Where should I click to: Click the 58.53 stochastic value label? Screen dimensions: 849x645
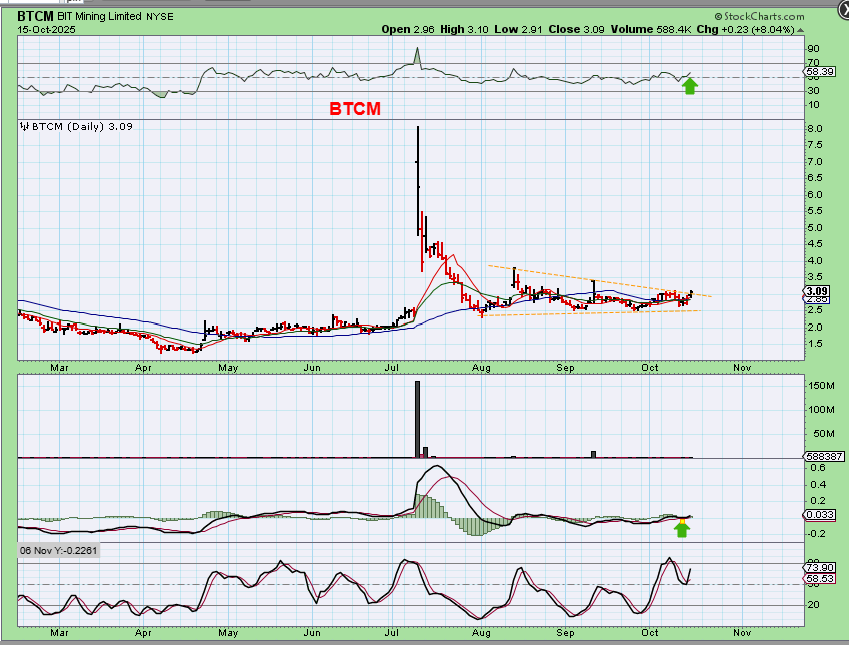point(820,578)
